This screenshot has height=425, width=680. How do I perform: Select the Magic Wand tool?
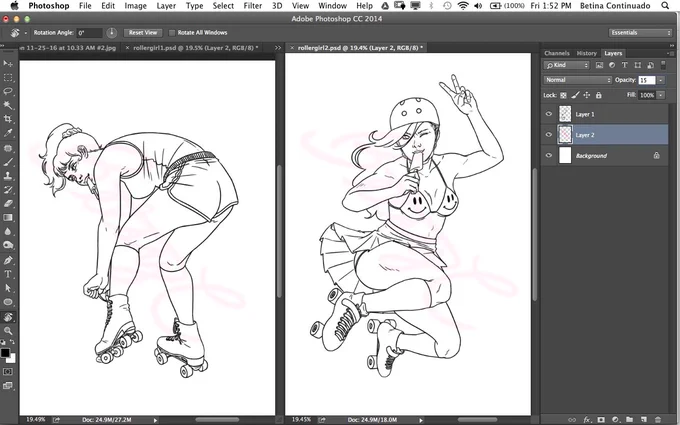pos(8,105)
